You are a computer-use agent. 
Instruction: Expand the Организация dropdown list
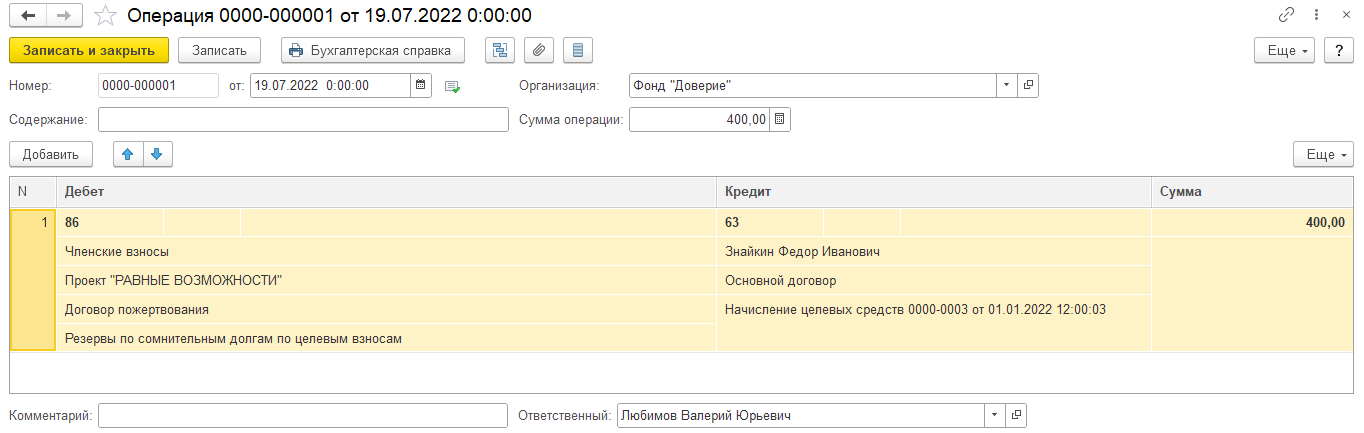(x=1006, y=86)
